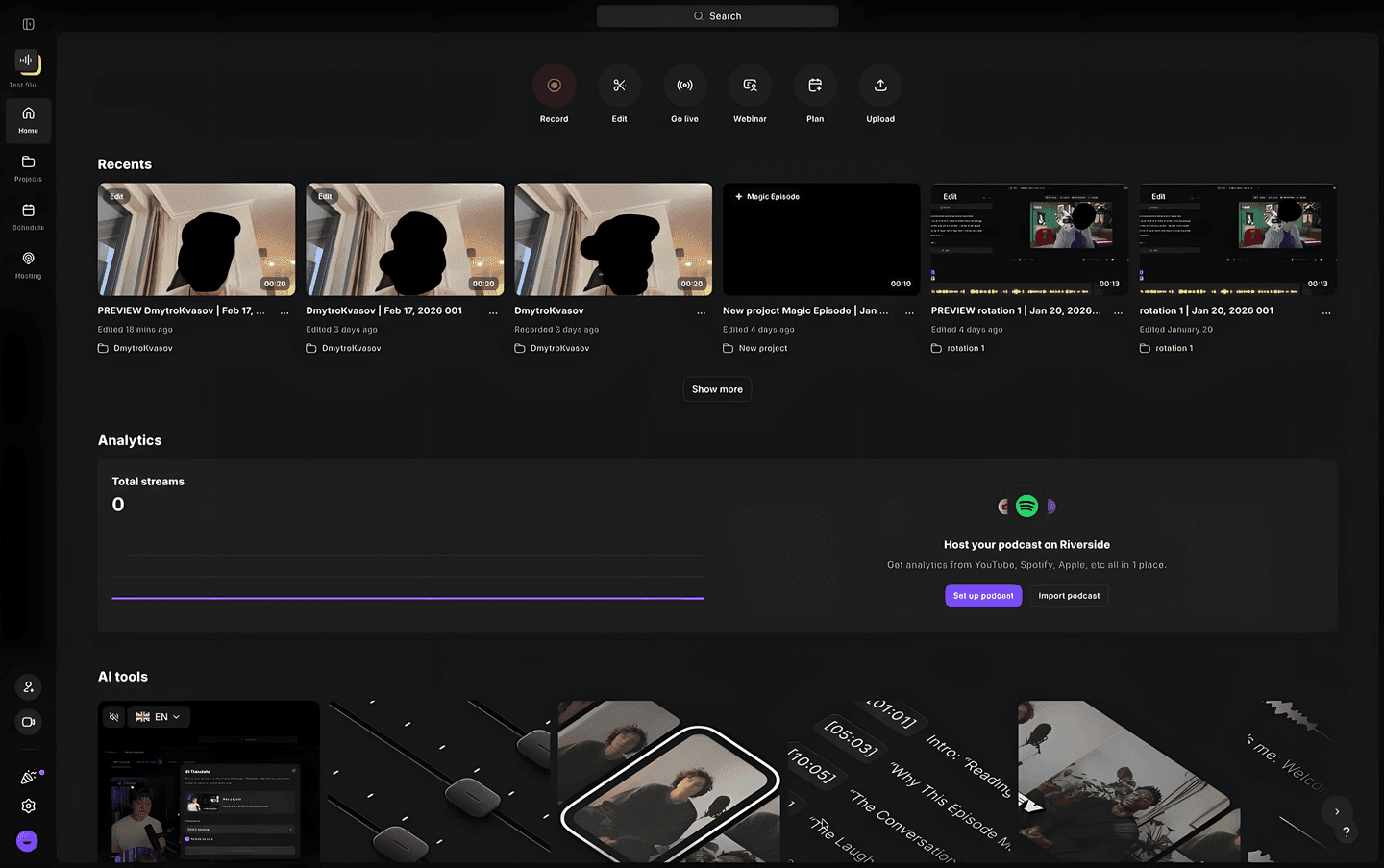The width and height of the screenshot is (1384, 868).
Task: Select Hosting in the left sidebar
Action: coord(28,261)
